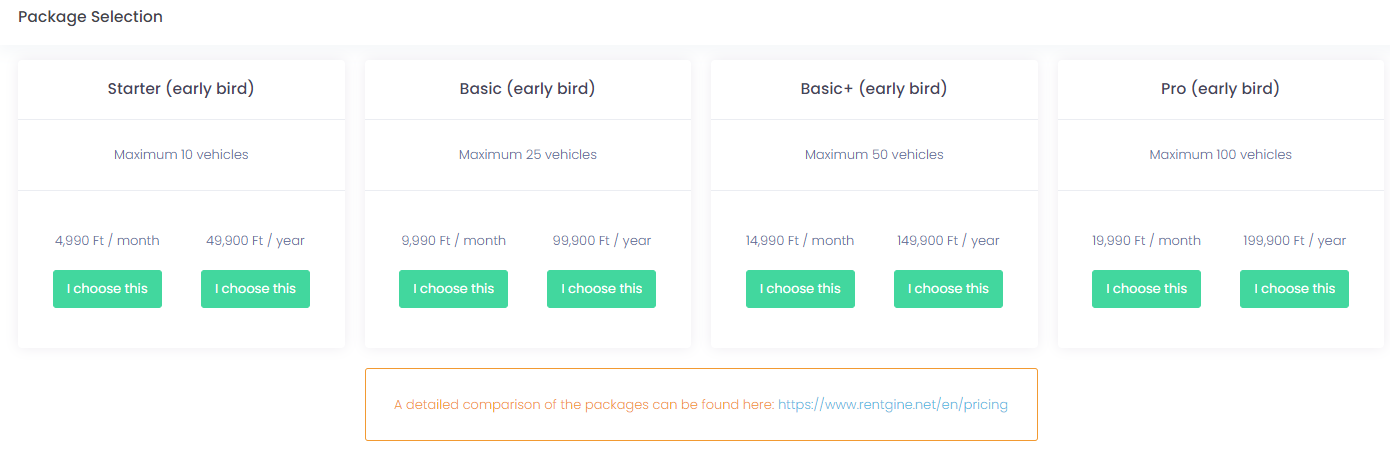The height and width of the screenshot is (449, 1390).
Task: Choose the Starter yearly 49,900 Ft plan
Action: click(x=255, y=289)
